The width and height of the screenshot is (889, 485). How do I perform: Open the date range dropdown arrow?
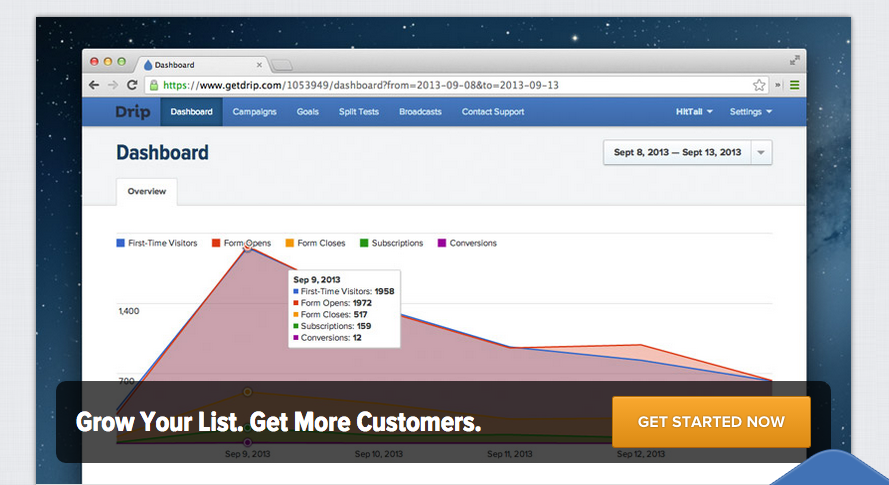[761, 153]
